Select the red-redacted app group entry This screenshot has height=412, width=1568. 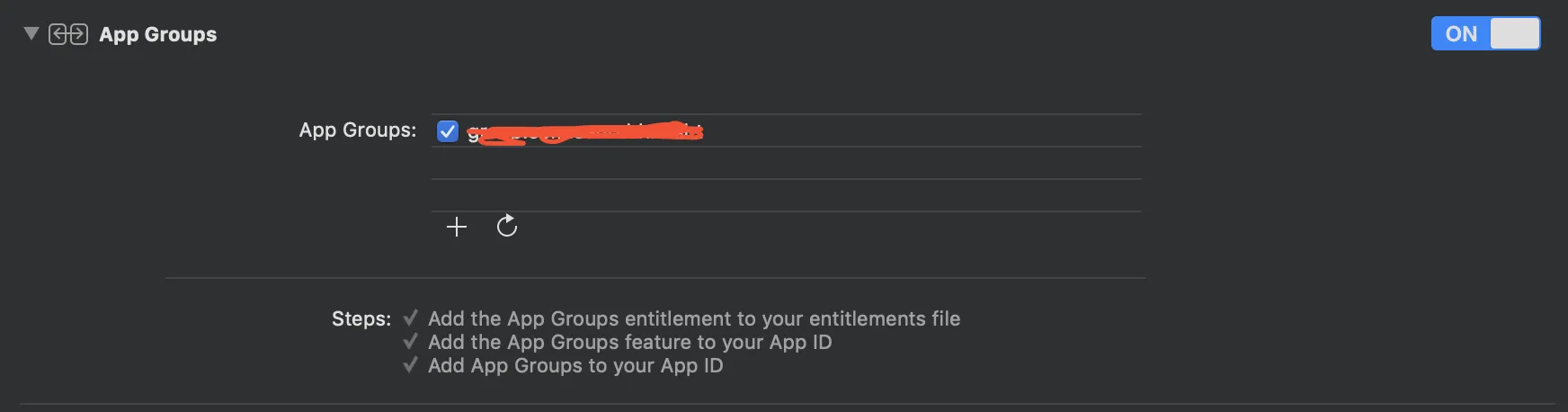pyautogui.click(x=584, y=133)
